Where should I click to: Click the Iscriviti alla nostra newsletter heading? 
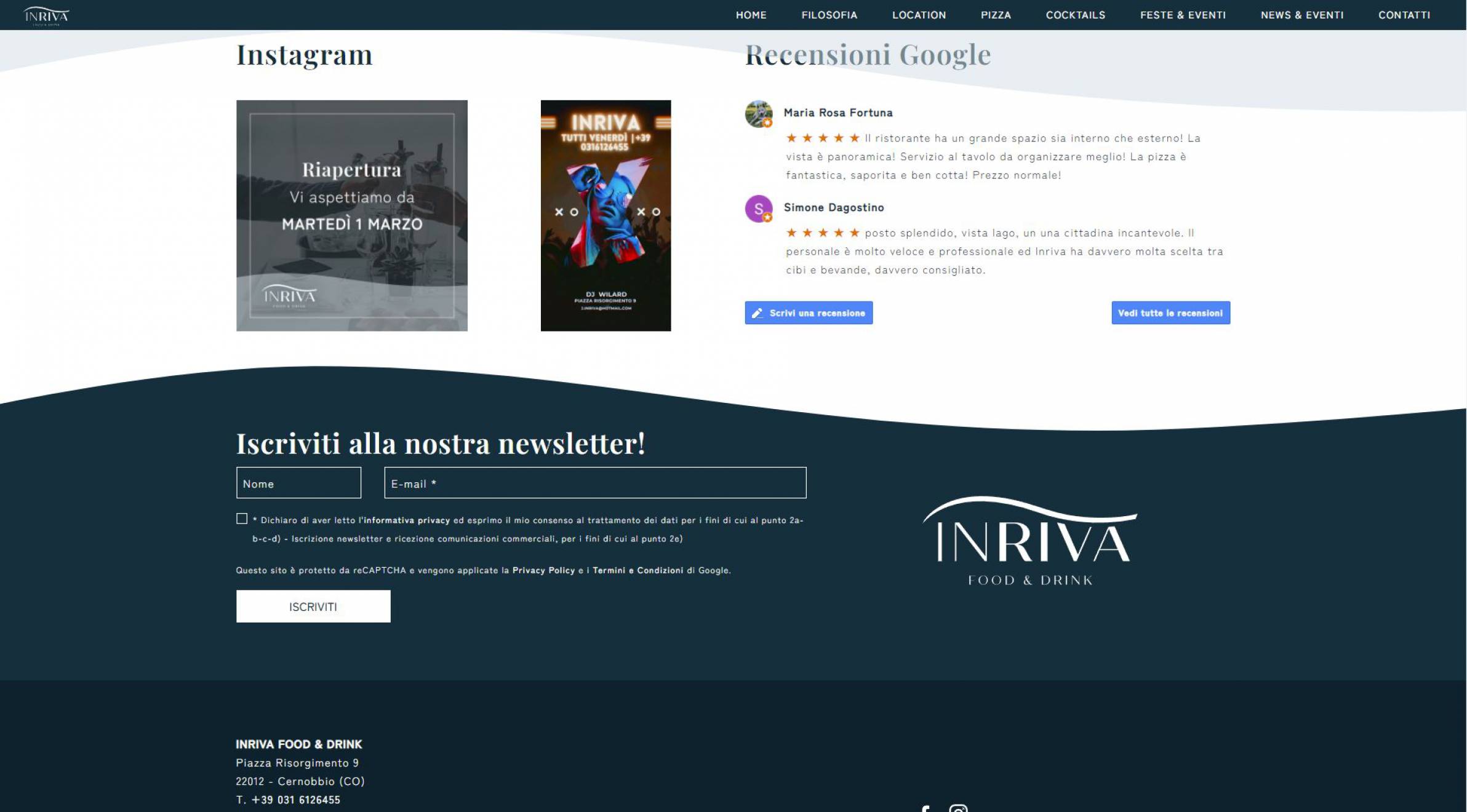441,444
